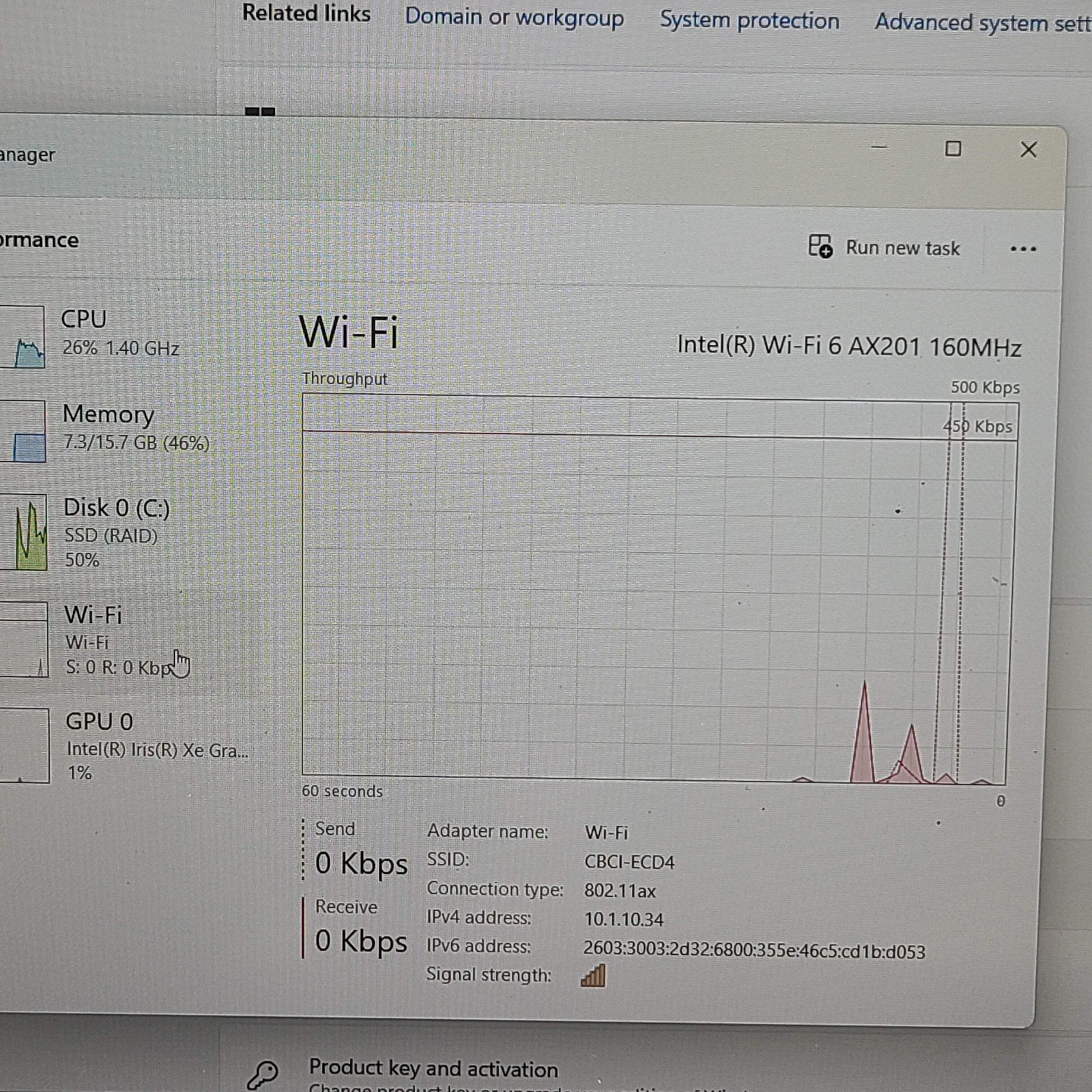This screenshot has width=1092, height=1092.
Task: Click the Wi-Fi page heading
Action: [348, 332]
